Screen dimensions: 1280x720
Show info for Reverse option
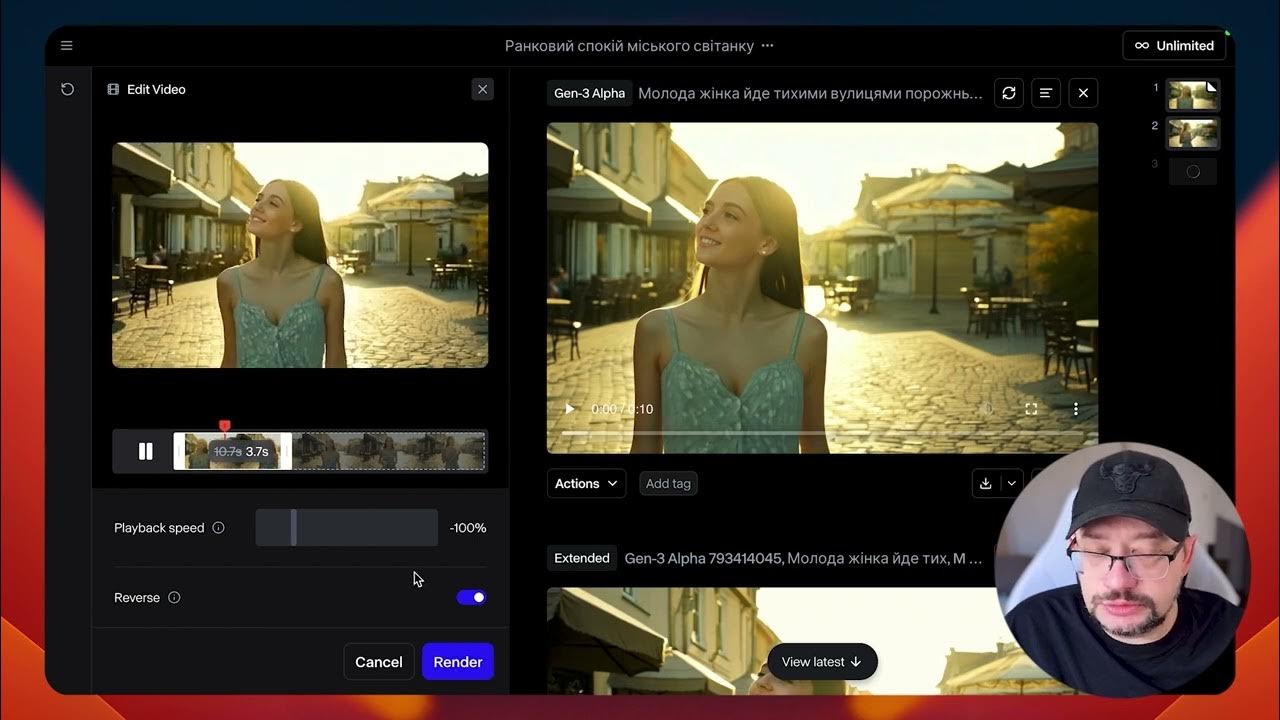tap(174, 598)
